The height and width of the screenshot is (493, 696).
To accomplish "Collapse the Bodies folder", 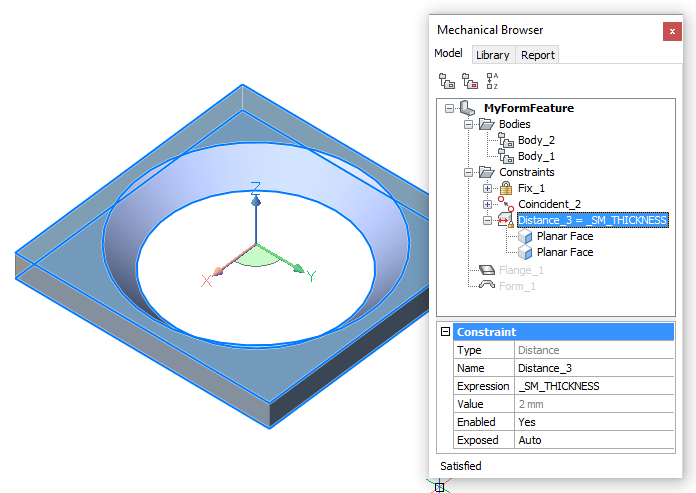I will pos(467,124).
